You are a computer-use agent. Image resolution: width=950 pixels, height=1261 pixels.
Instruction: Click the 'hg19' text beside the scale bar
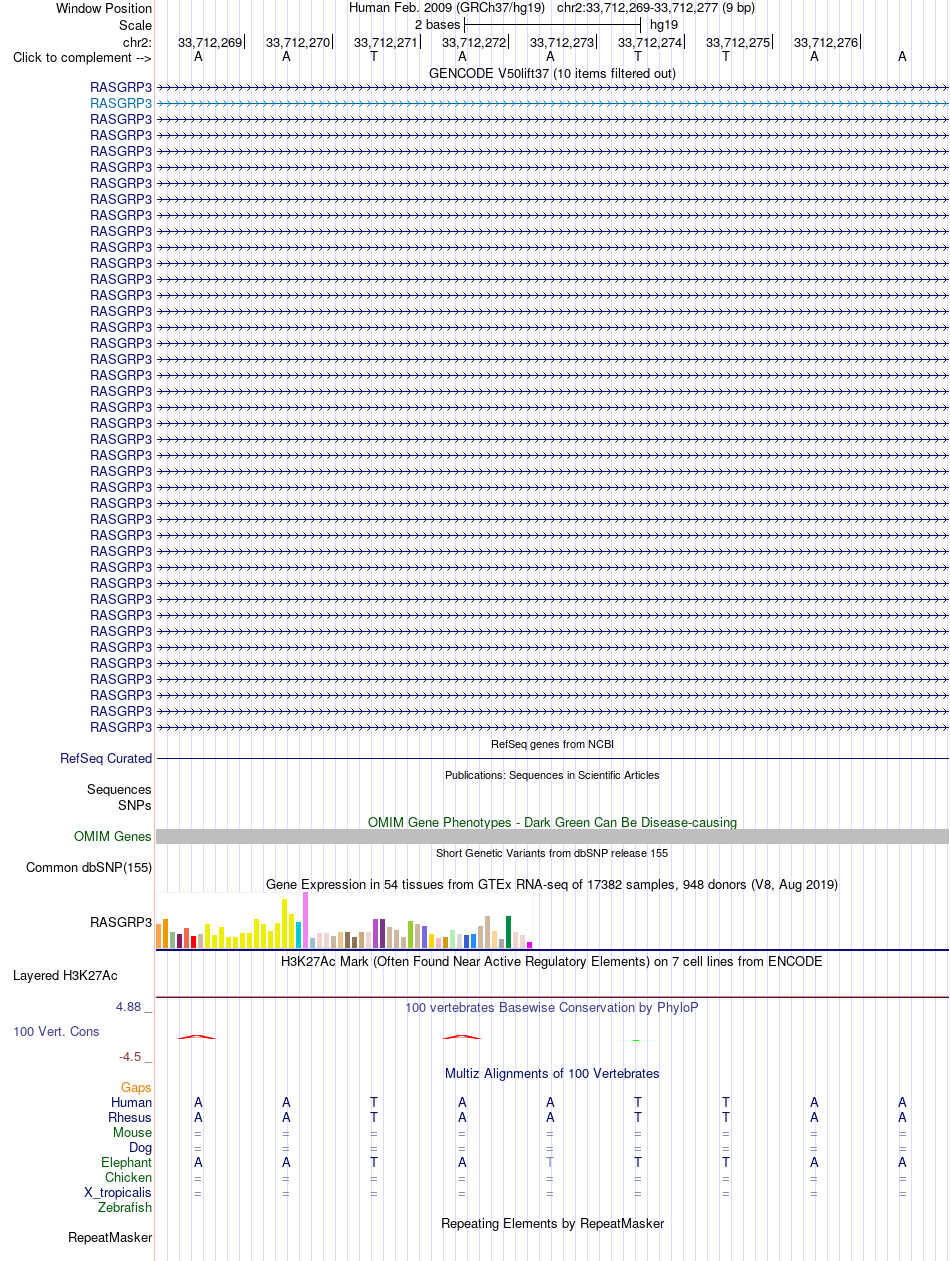tap(664, 24)
